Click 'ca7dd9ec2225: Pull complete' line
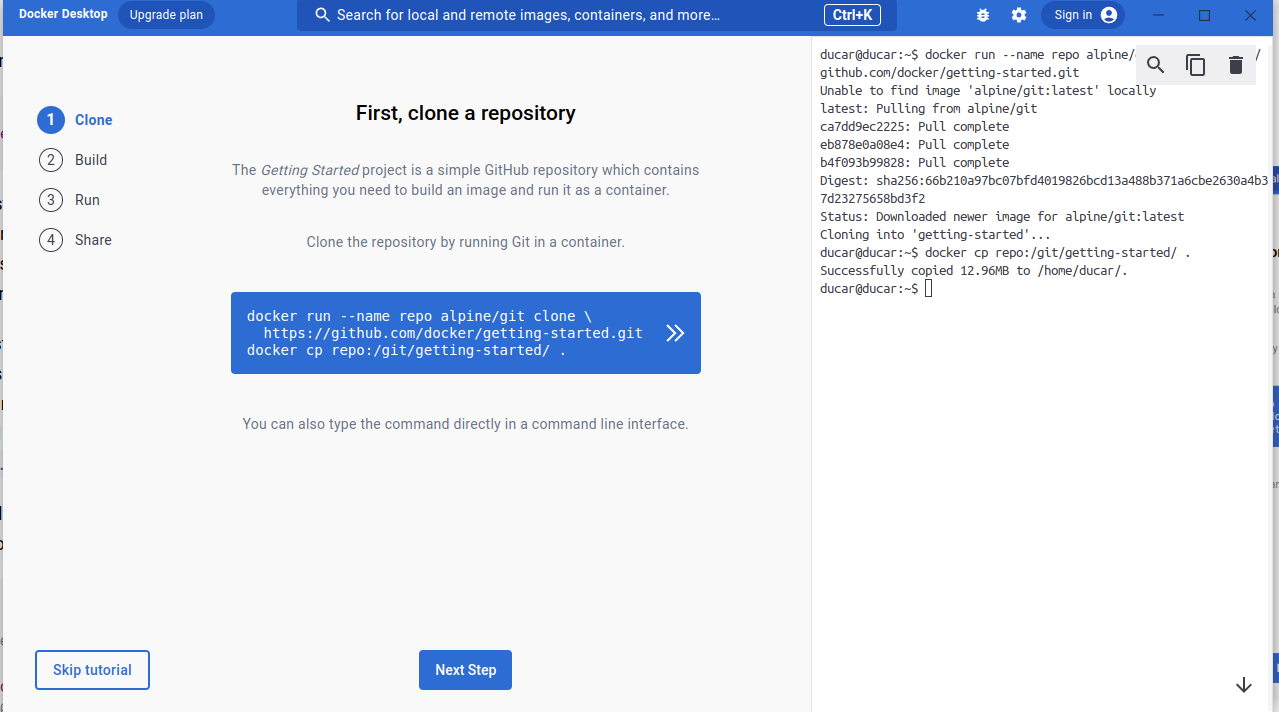Screen dimensions: 1279x712 915,127
